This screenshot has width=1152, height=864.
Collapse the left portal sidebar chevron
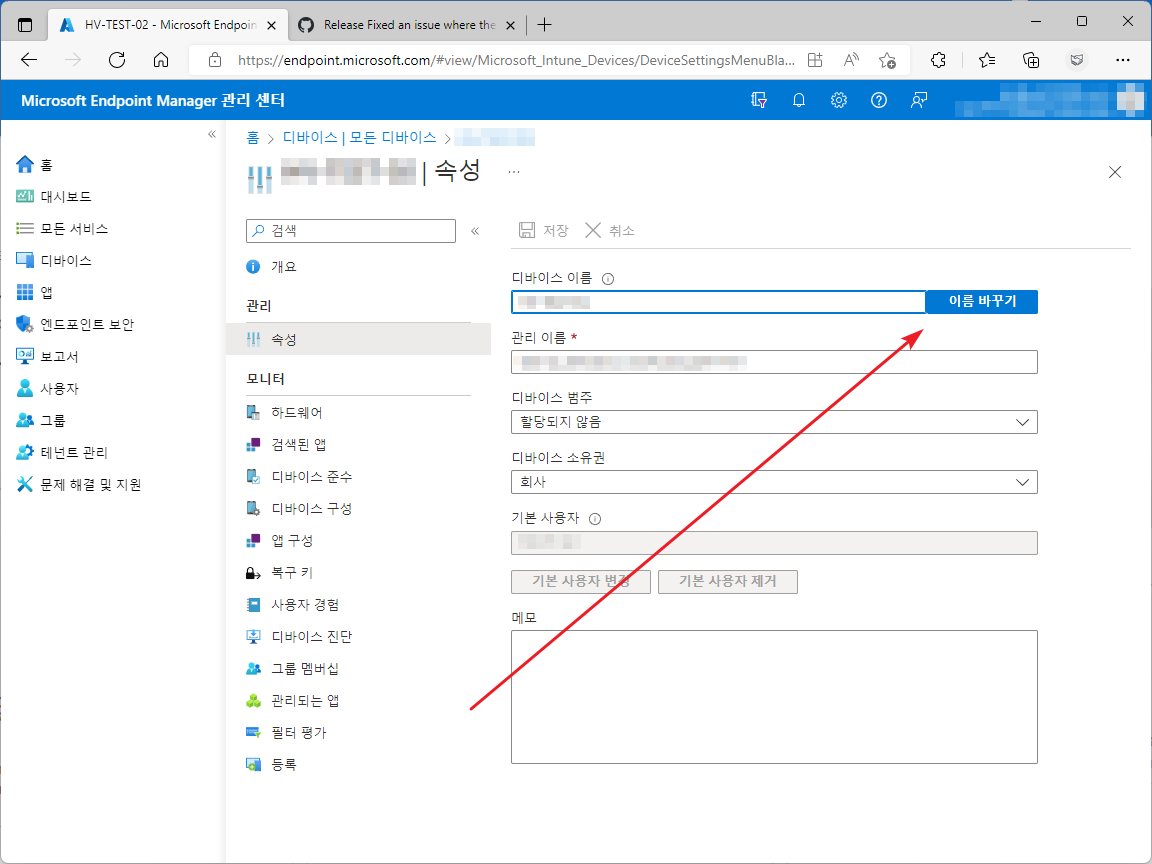coord(212,134)
